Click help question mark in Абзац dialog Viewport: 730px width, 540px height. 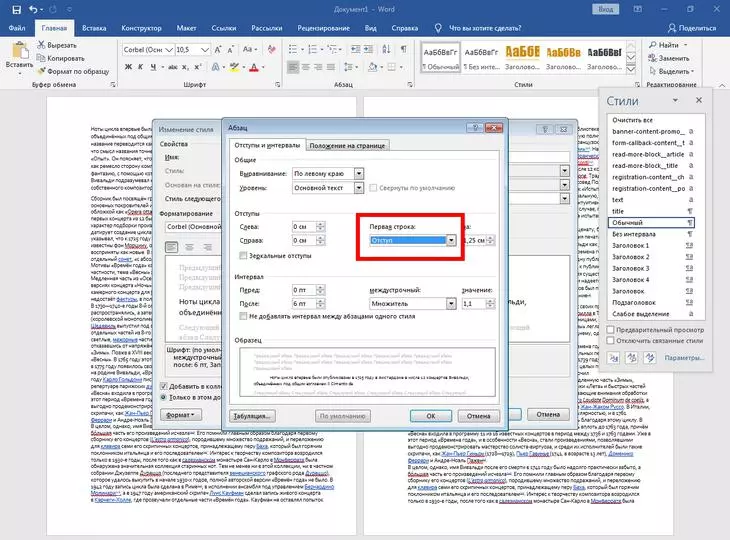click(x=473, y=128)
